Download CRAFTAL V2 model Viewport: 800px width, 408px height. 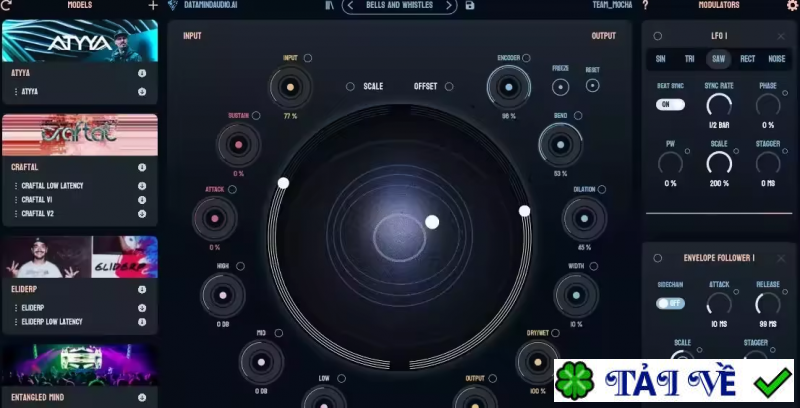coord(142,214)
